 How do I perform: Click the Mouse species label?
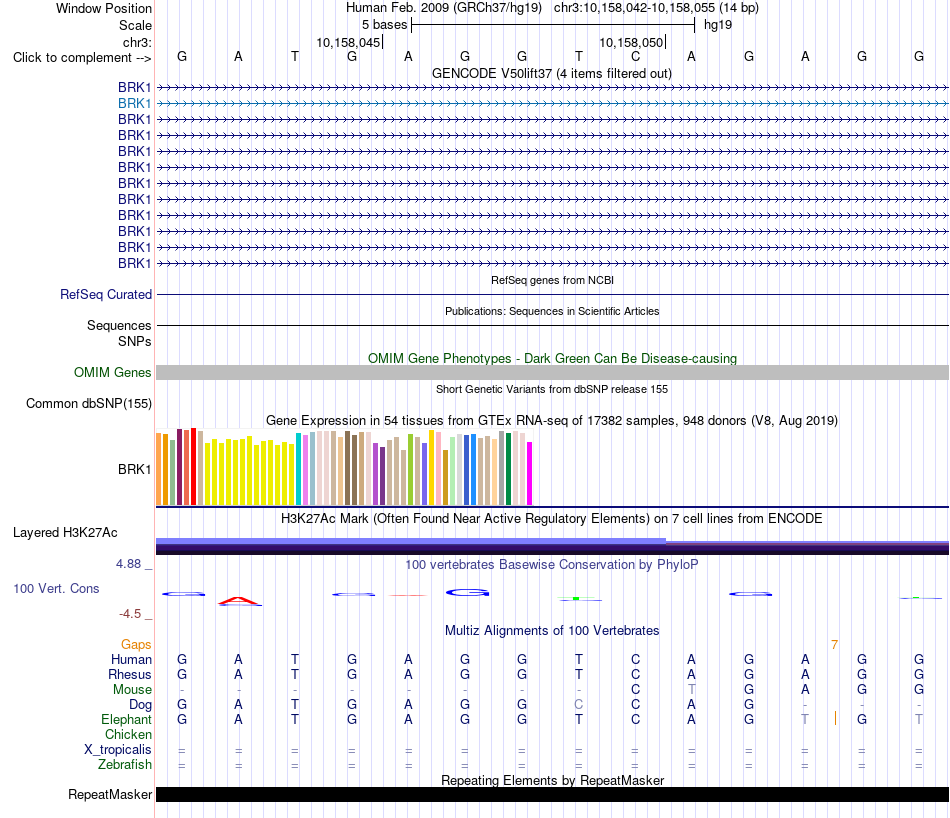[132, 690]
